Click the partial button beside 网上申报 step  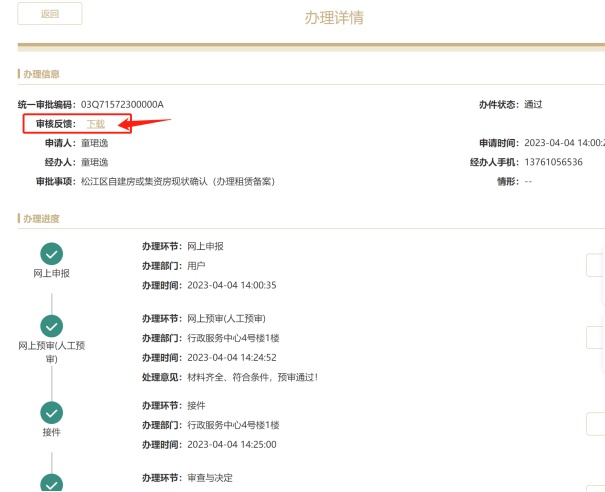tap(595, 264)
